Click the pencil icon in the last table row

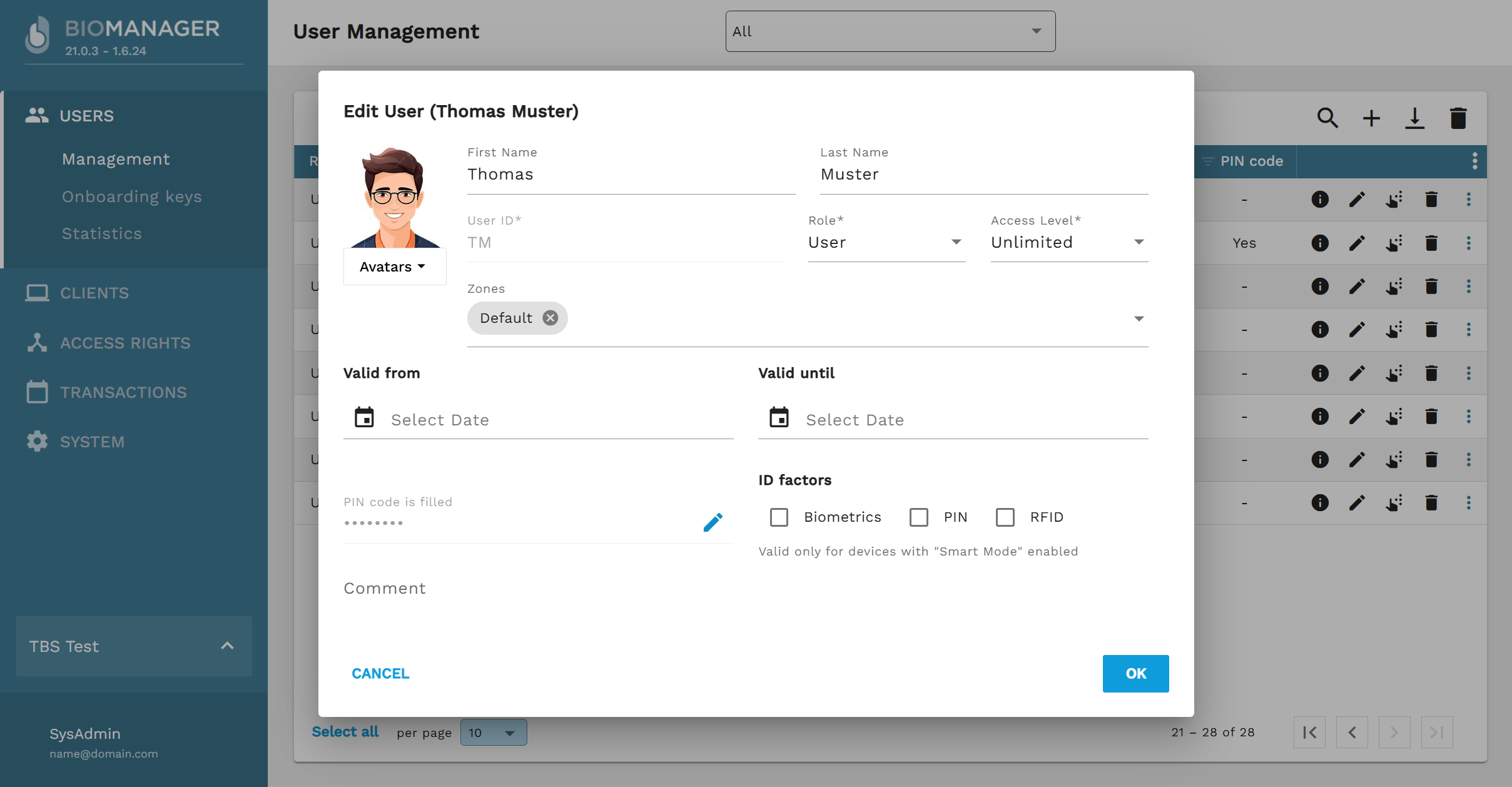pos(1357,503)
